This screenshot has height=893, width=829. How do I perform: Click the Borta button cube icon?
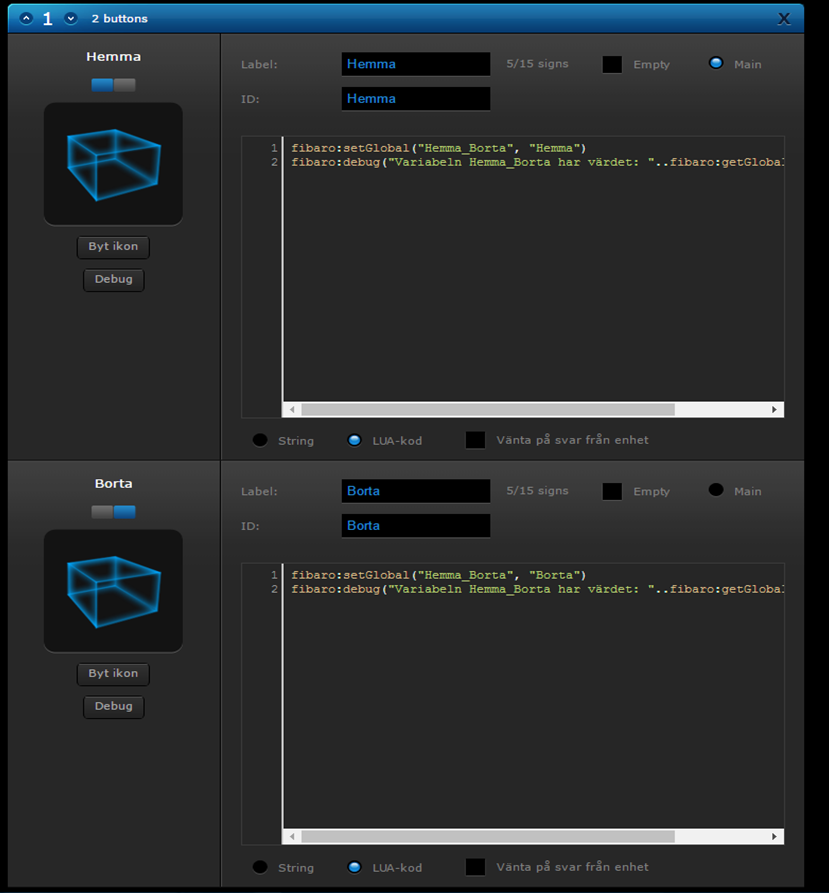pyautogui.click(x=113, y=590)
